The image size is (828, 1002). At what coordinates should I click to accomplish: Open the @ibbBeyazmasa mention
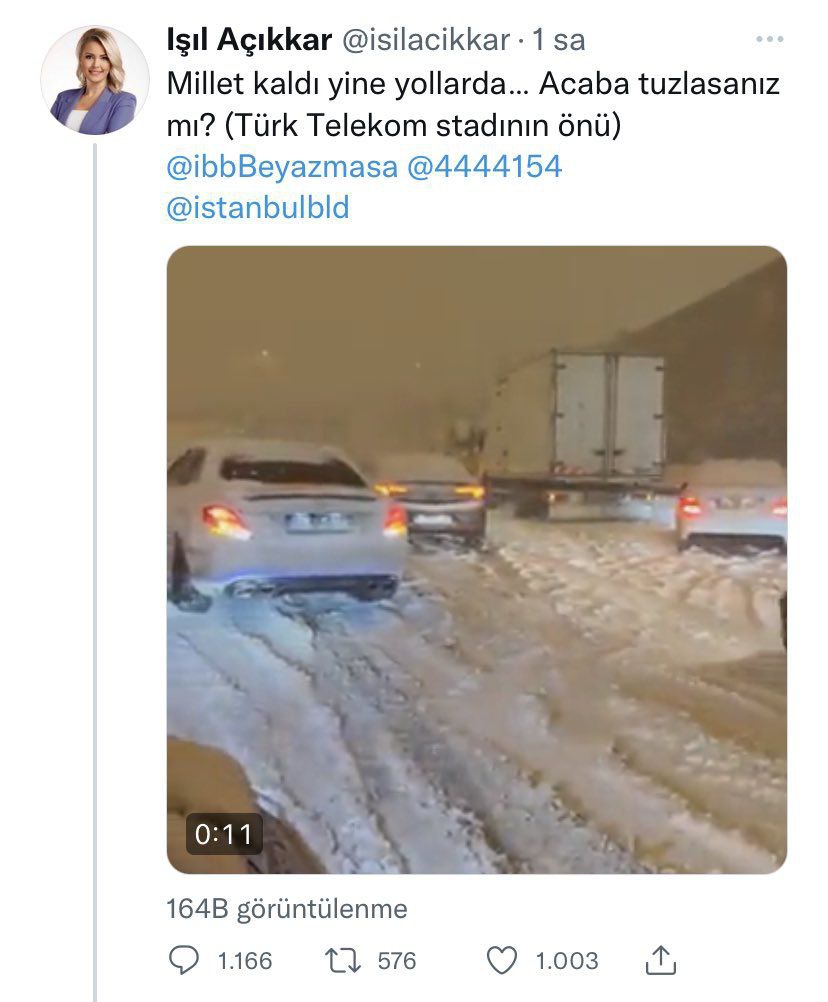click(282, 166)
